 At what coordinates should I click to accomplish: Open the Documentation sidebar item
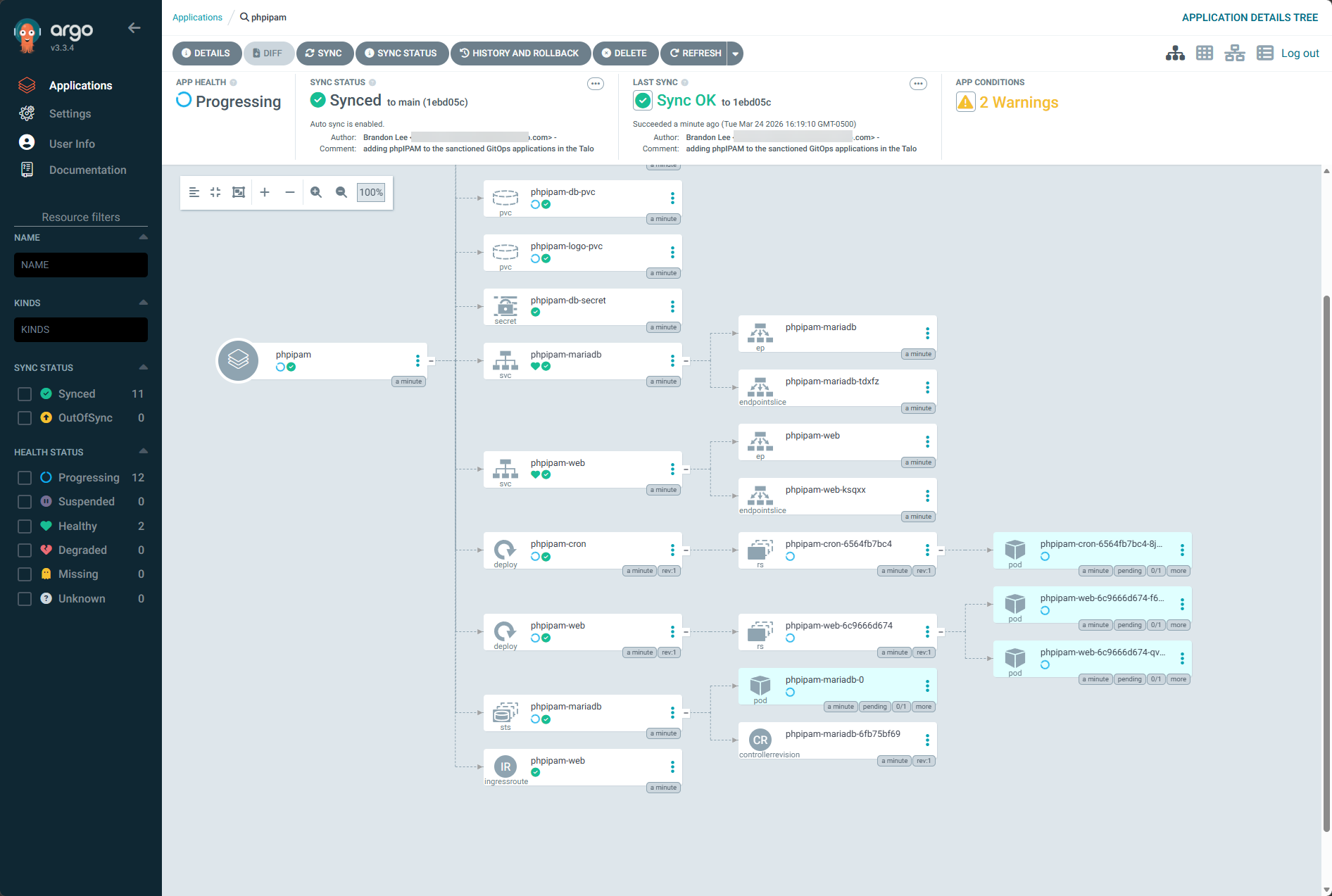click(87, 170)
